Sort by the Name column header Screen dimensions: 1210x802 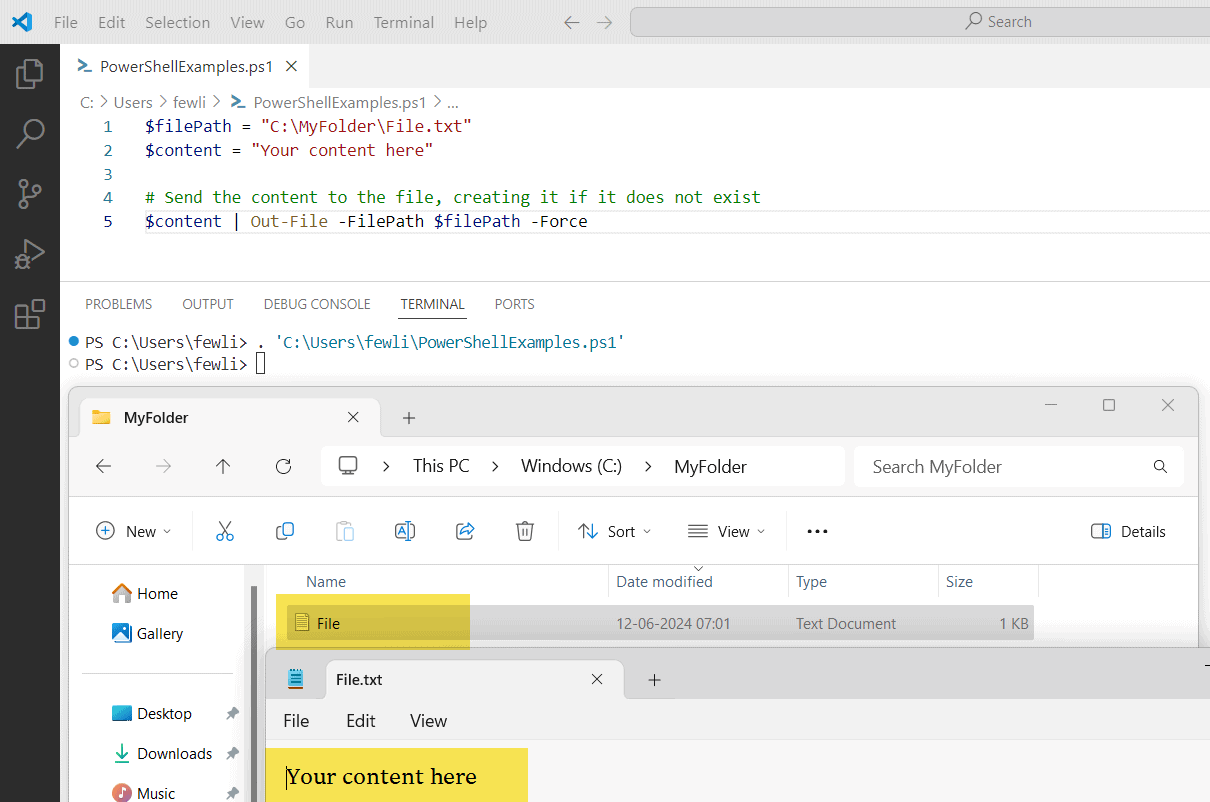[326, 581]
